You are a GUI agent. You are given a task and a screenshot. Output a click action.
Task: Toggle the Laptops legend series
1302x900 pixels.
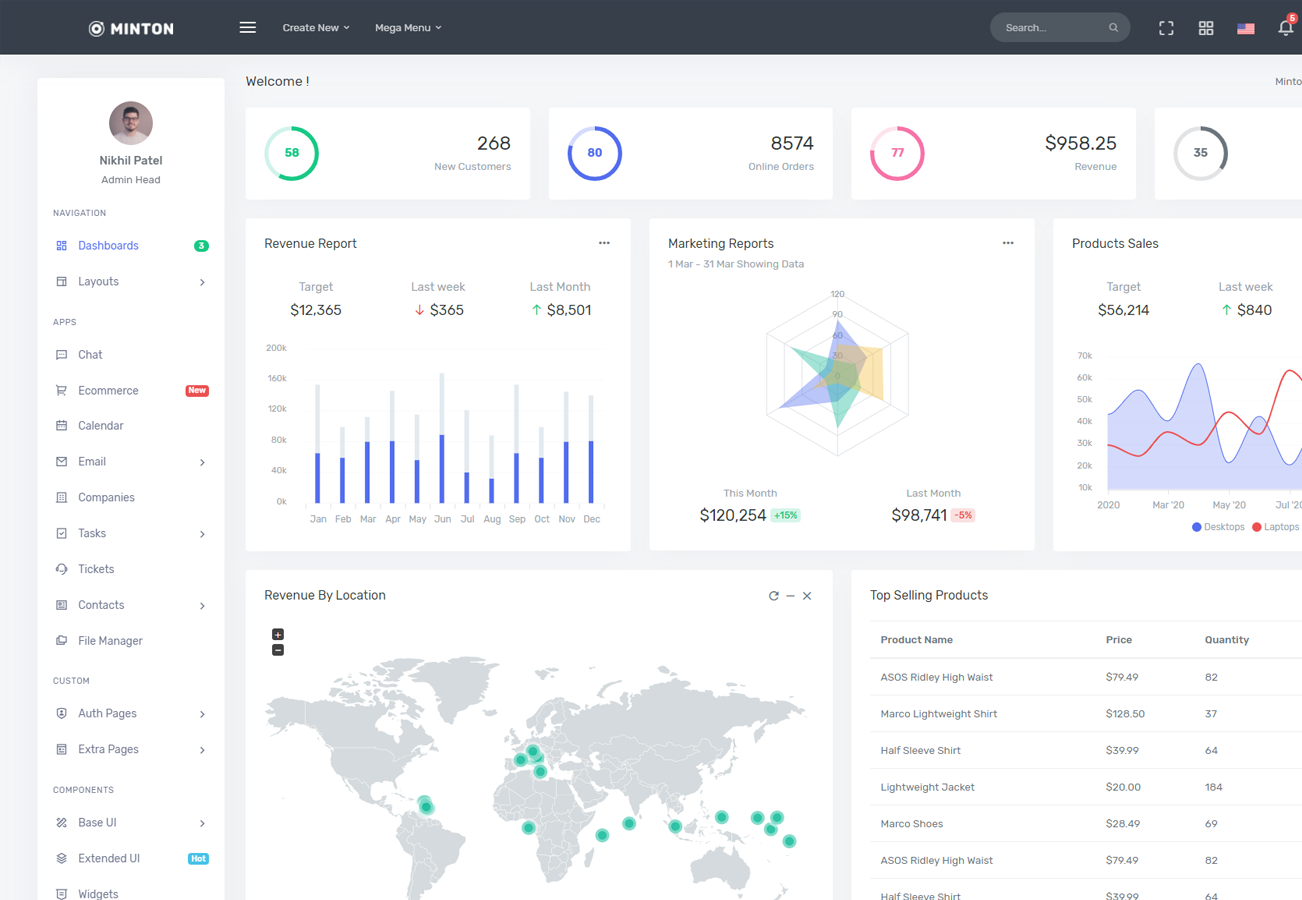pos(1276,527)
